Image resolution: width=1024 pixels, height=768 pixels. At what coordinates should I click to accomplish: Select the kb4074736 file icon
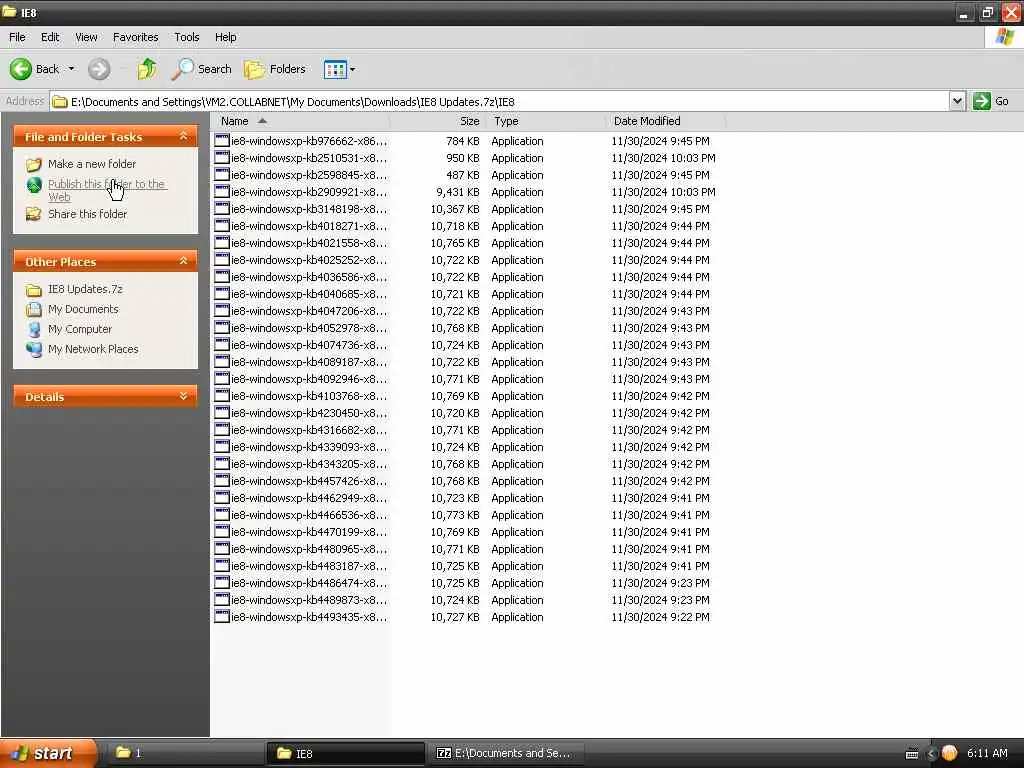222,344
